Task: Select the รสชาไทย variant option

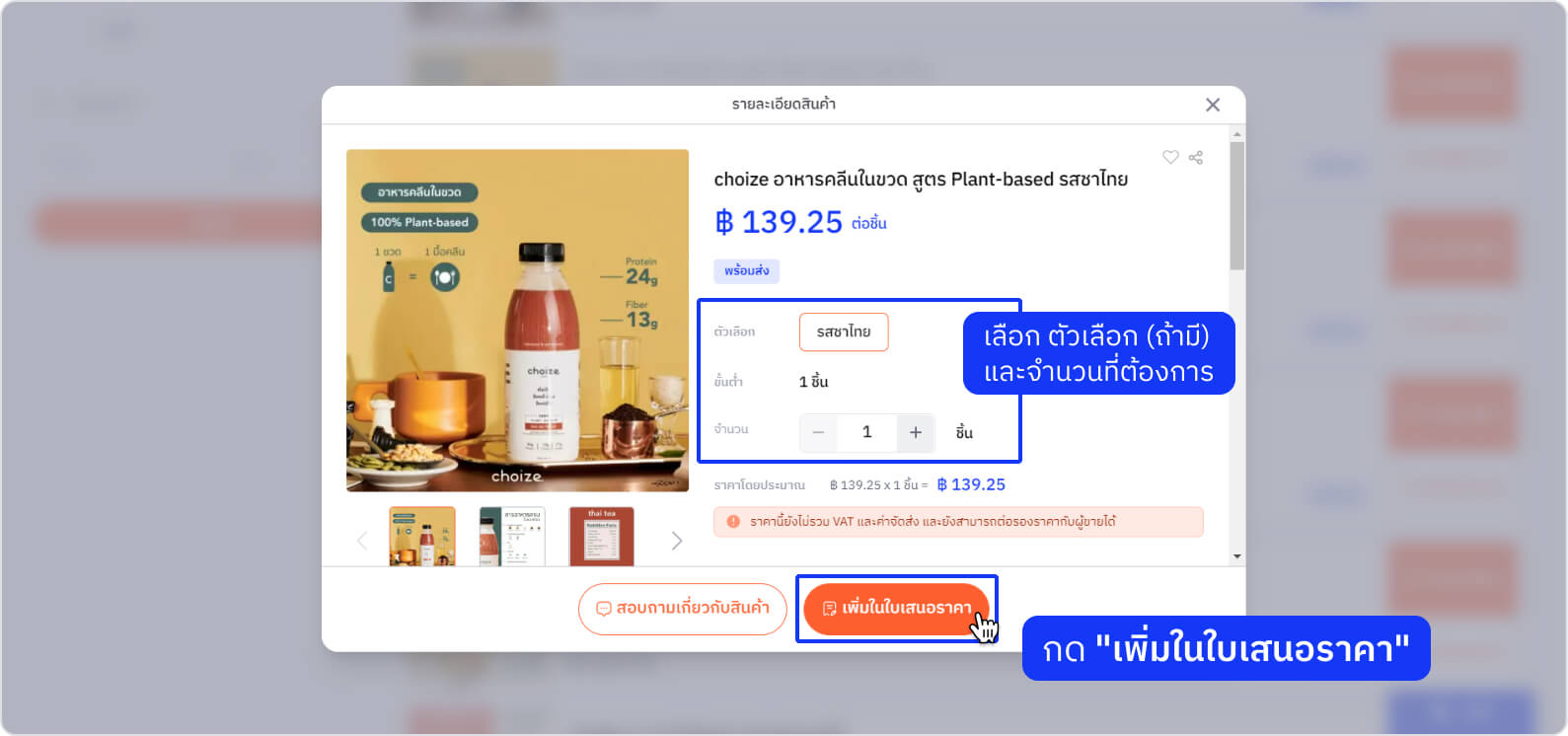Action: [x=844, y=331]
